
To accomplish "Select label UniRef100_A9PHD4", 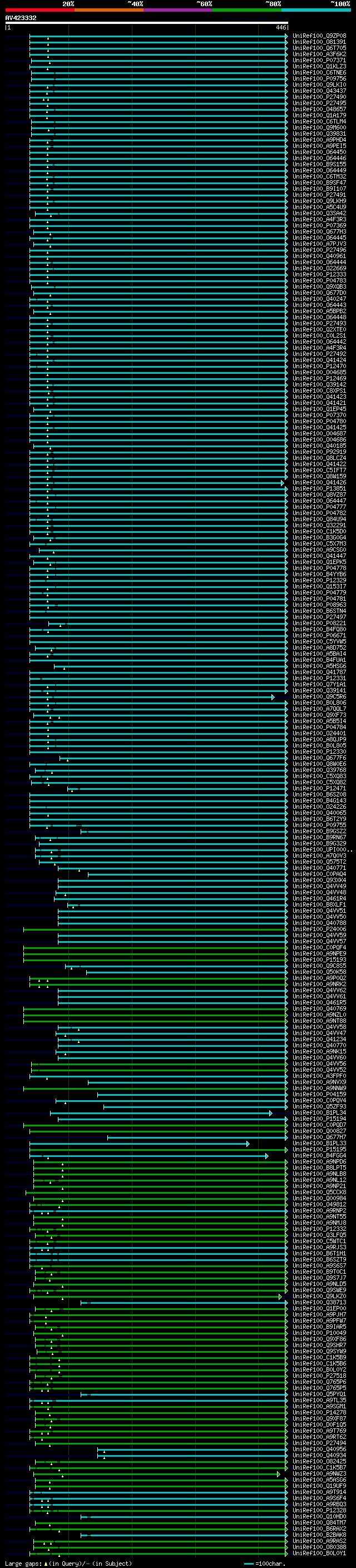I will pos(319,140).
